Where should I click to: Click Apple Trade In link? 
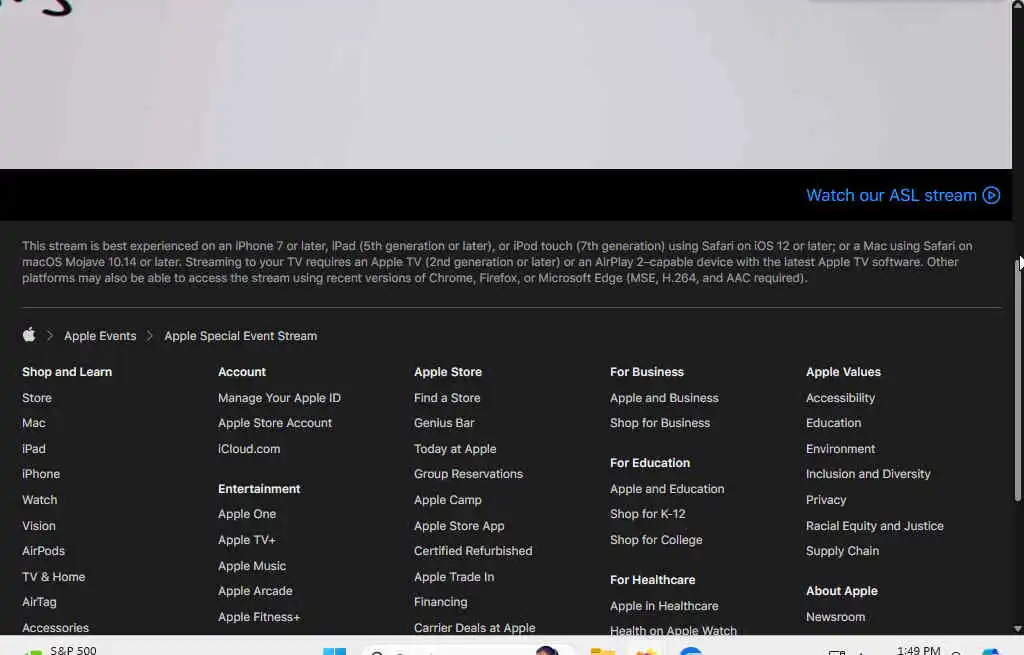tap(454, 577)
